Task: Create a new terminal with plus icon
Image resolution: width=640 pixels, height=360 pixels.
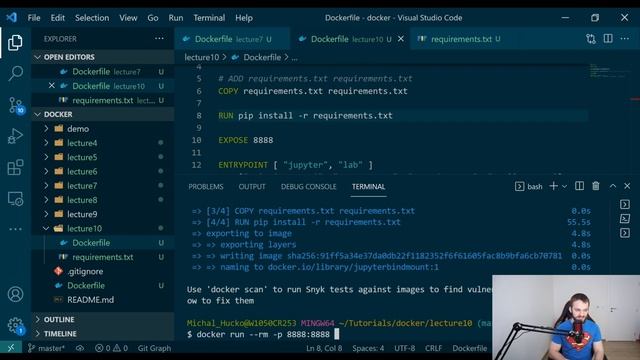Action: [553, 186]
